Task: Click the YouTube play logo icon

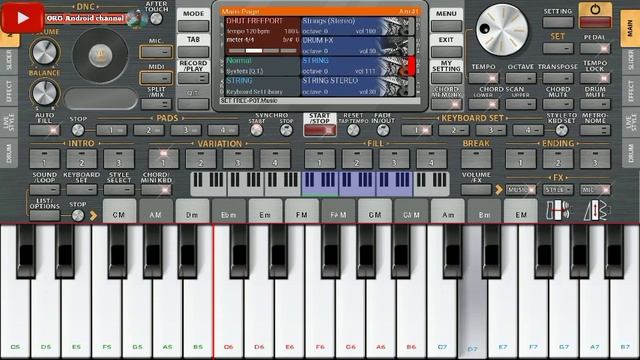Action: (23, 18)
